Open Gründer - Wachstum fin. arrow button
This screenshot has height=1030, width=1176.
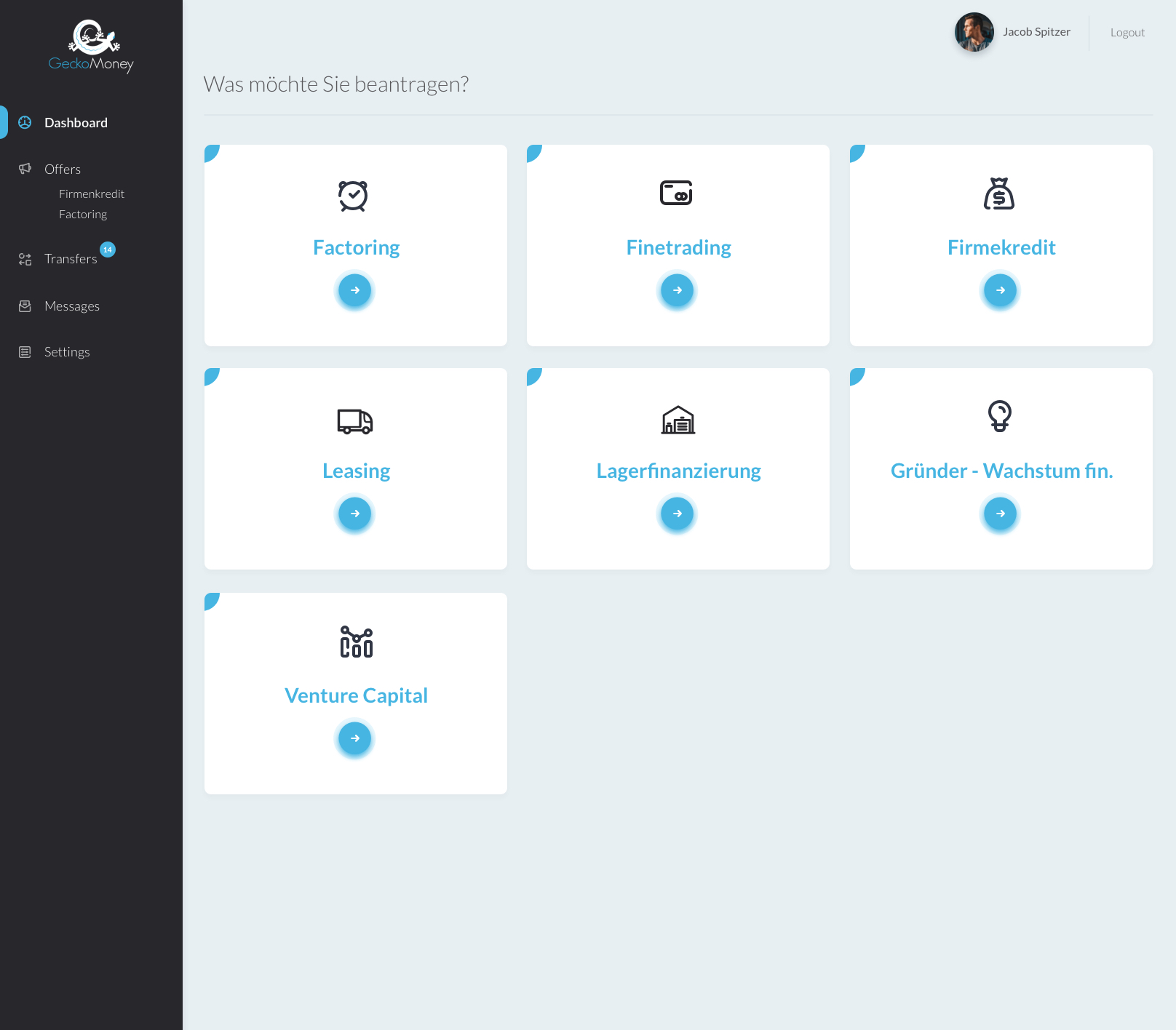coord(1001,514)
